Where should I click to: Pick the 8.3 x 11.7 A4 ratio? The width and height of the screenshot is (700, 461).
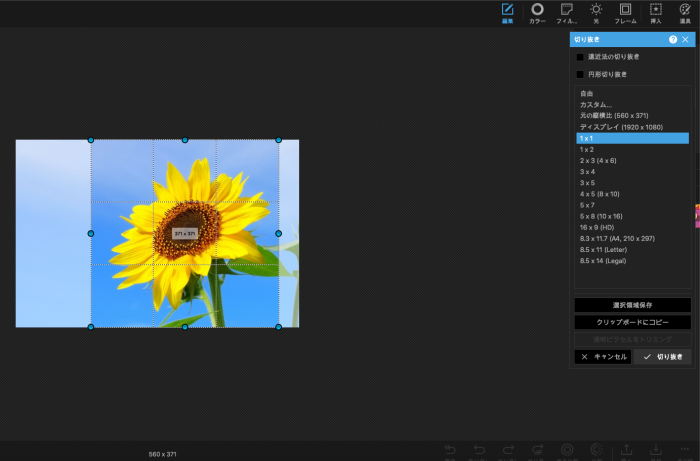(x=617, y=238)
